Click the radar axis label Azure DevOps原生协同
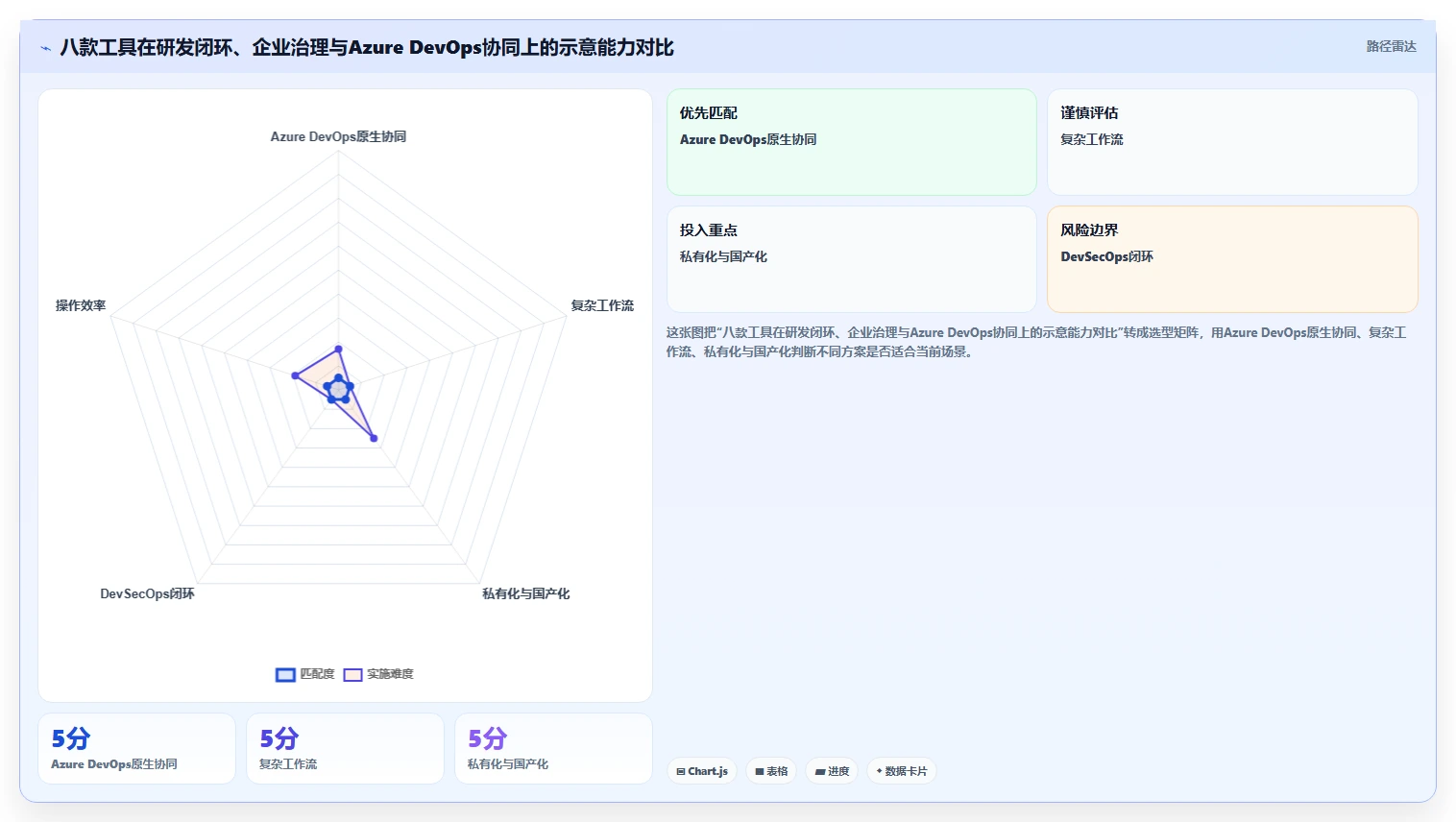 tap(338, 136)
